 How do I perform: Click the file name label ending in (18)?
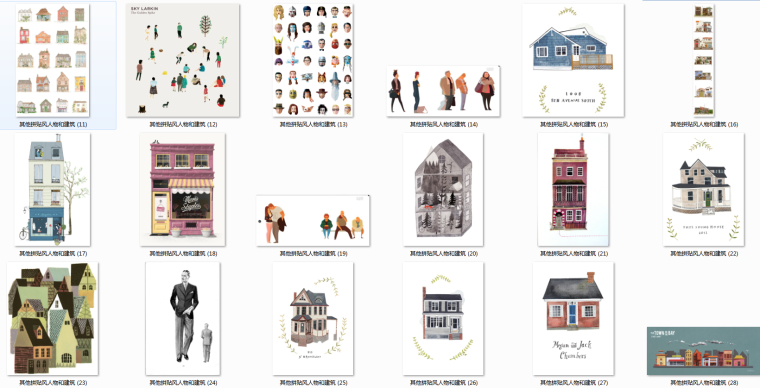[183, 253]
